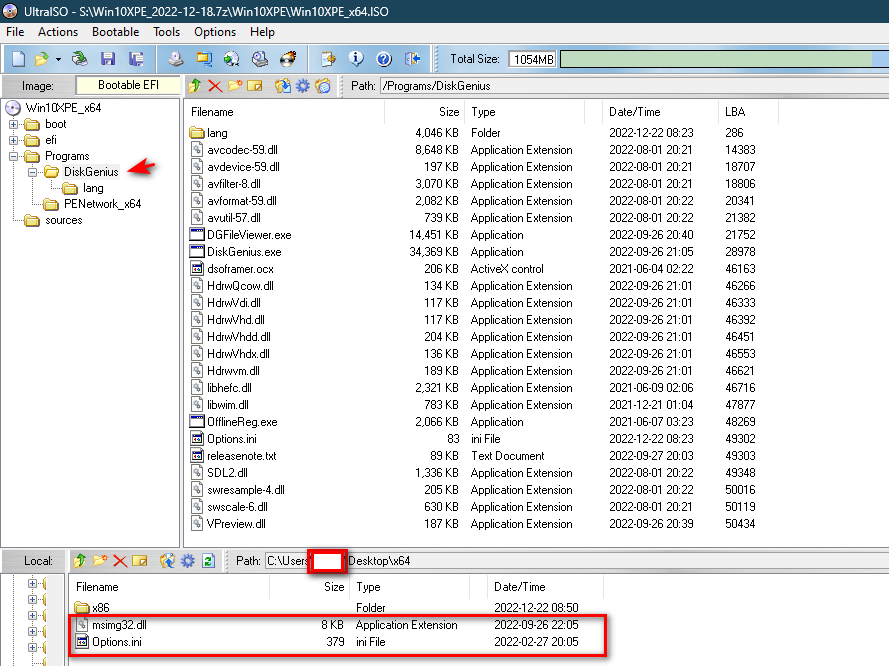Image resolution: width=889 pixels, height=666 pixels.
Task: Click Mount to Virtual Drive icon
Action: [x=260, y=58]
